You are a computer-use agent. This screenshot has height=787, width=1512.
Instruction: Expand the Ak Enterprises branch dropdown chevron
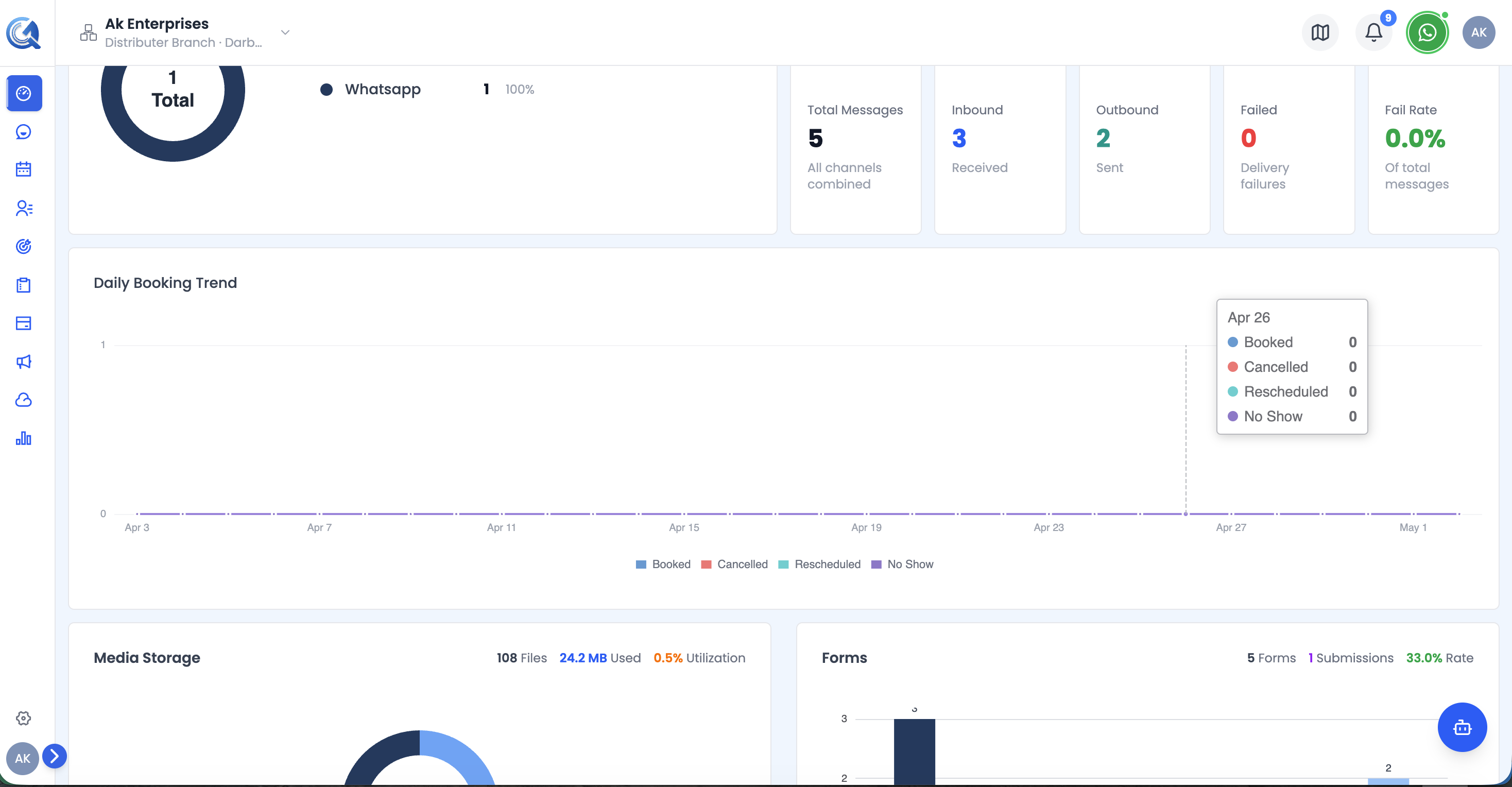(x=285, y=32)
